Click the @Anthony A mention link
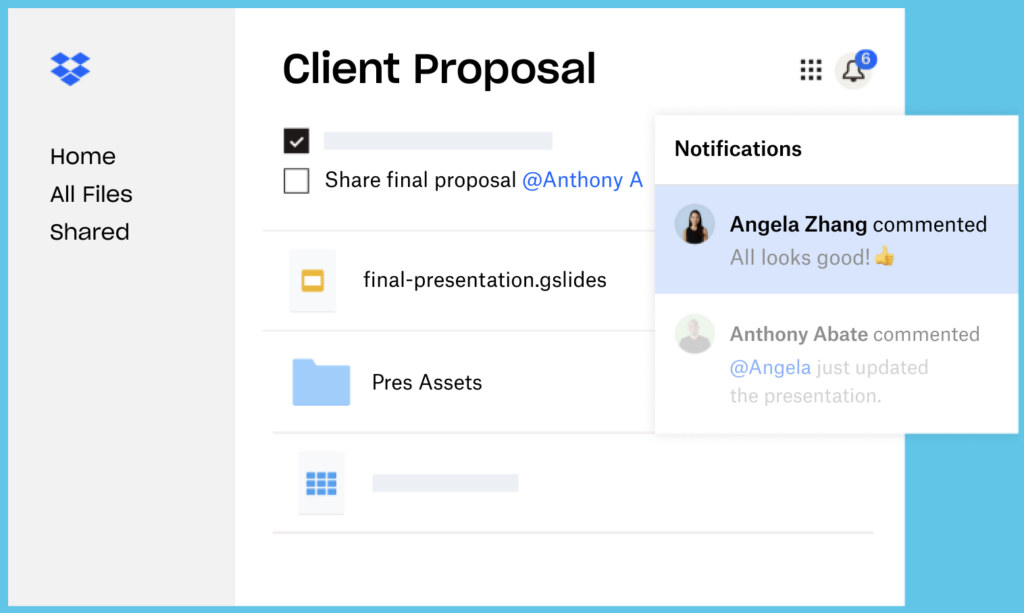The image size is (1024, 613). [583, 180]
